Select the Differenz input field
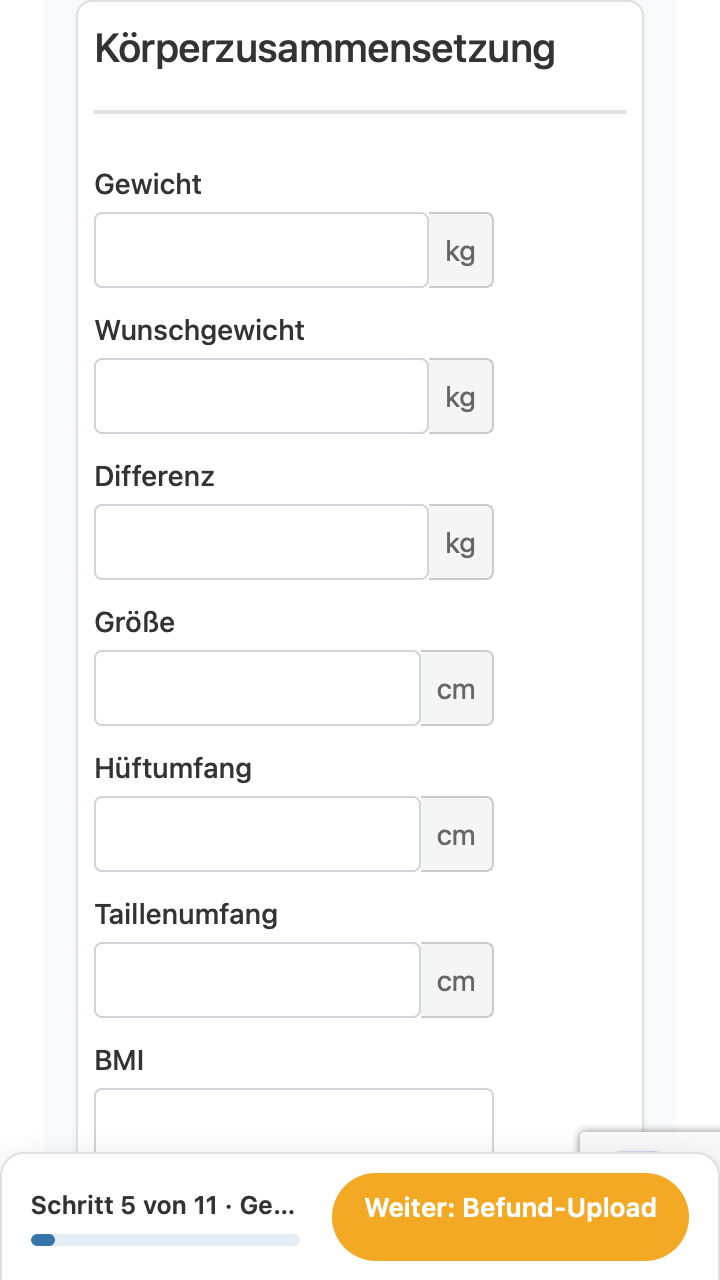720x1280 pixels. (x=261, y=542)
